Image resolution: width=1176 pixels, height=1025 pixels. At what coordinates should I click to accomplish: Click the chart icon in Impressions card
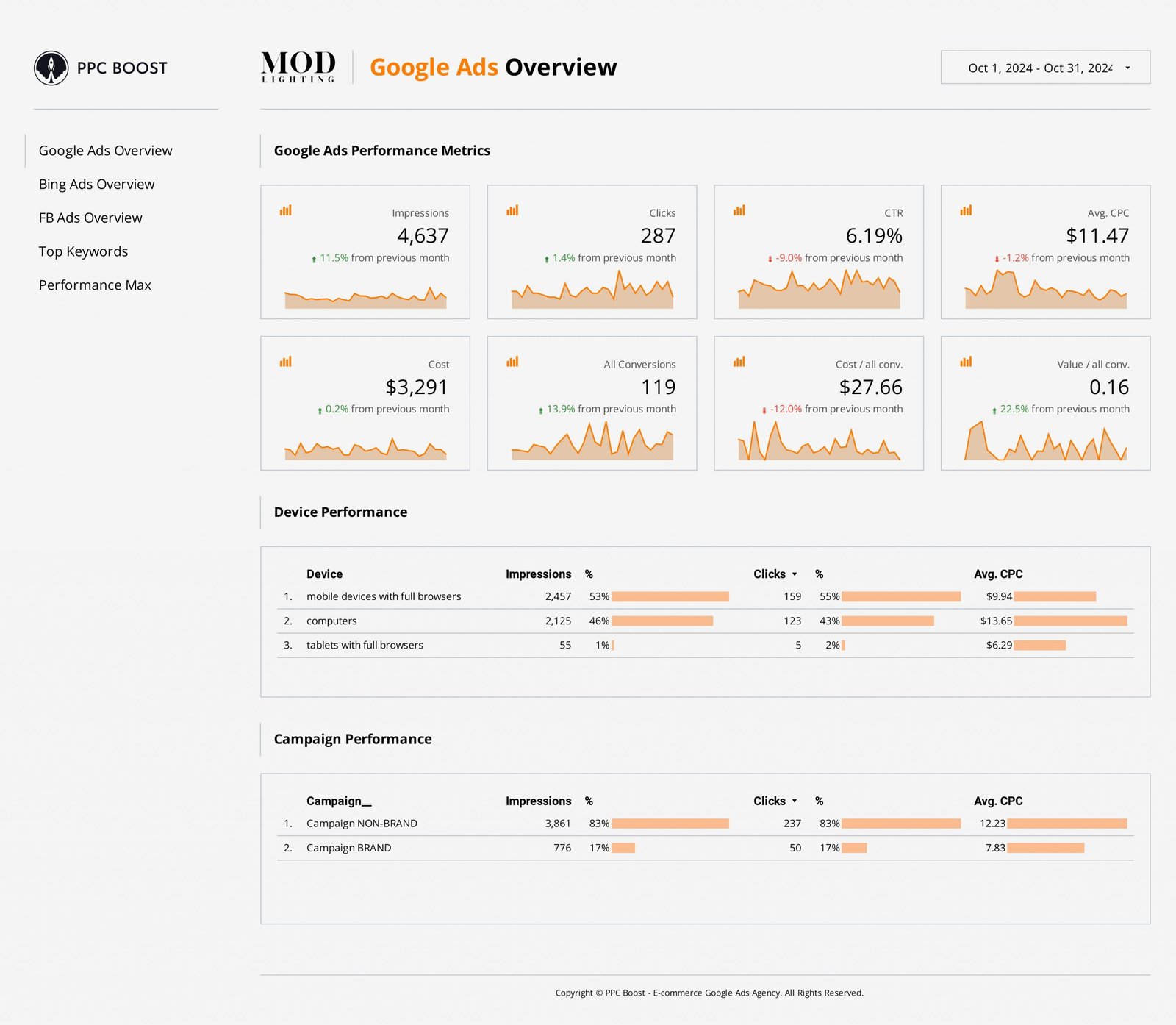click(286, 211)
